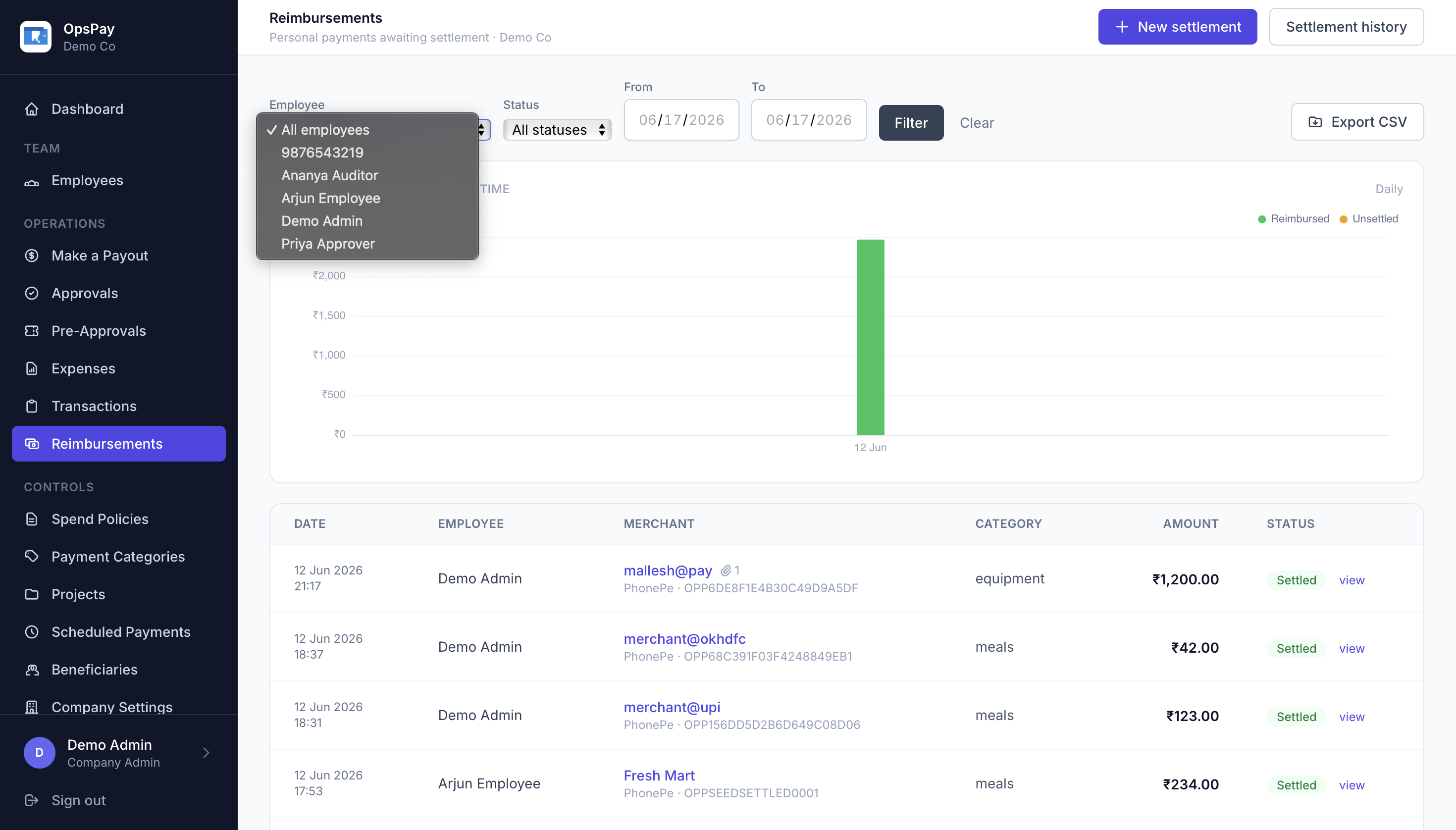Click the Settled badge for merchant@okhdfc

(1297, 649)
